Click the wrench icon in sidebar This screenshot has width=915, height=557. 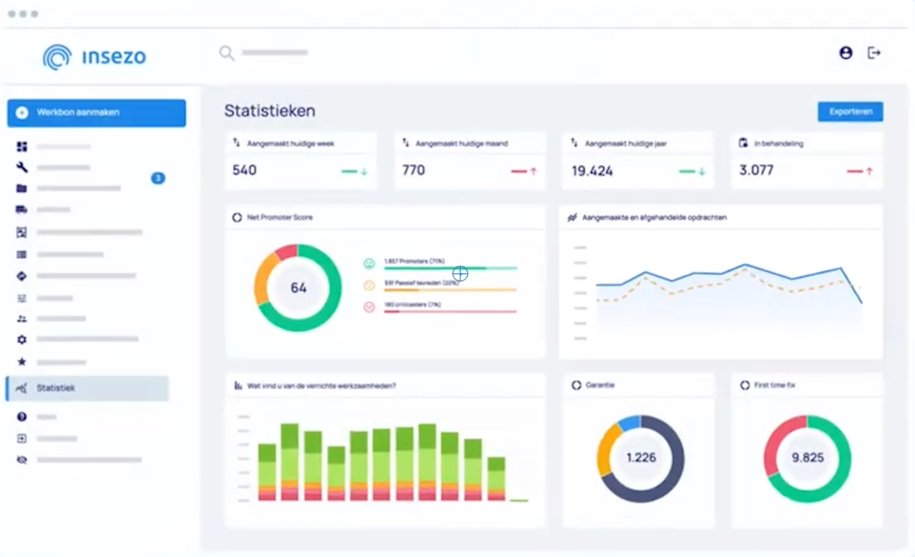coord(22,168)
